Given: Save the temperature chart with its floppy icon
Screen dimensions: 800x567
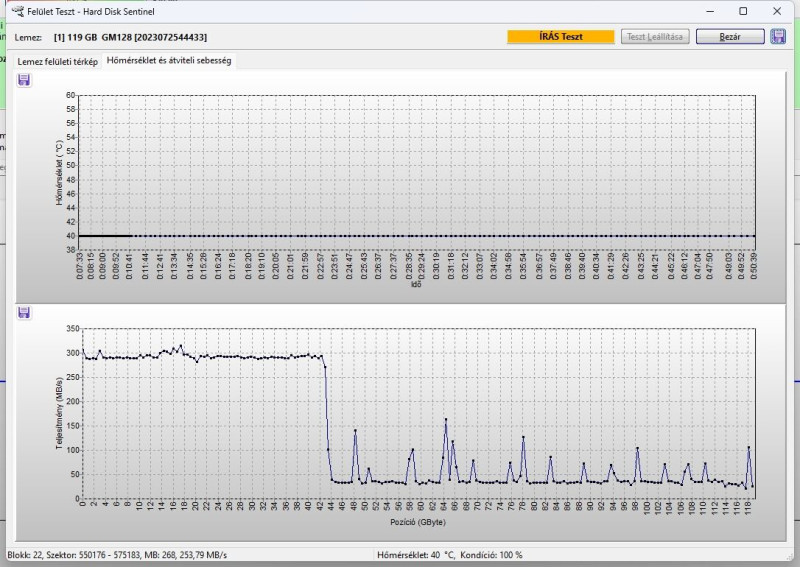Looking at the screenshot, I should point(24,80).
